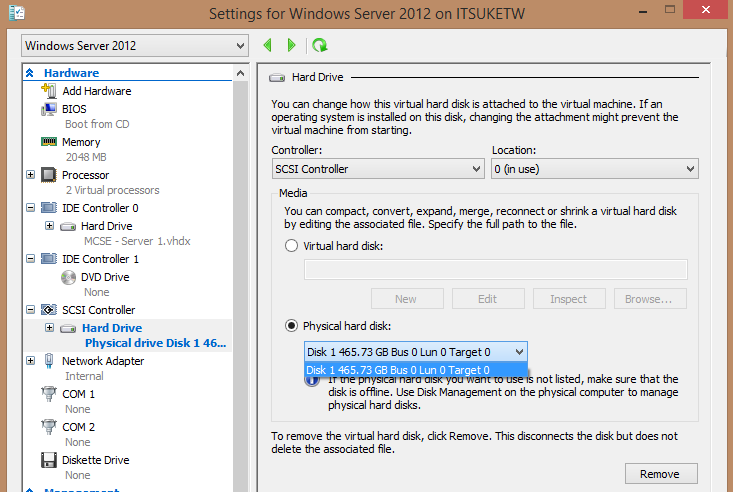Select DVD Drive in the tree
Screen dimensions: 733x492
[105, 277]
